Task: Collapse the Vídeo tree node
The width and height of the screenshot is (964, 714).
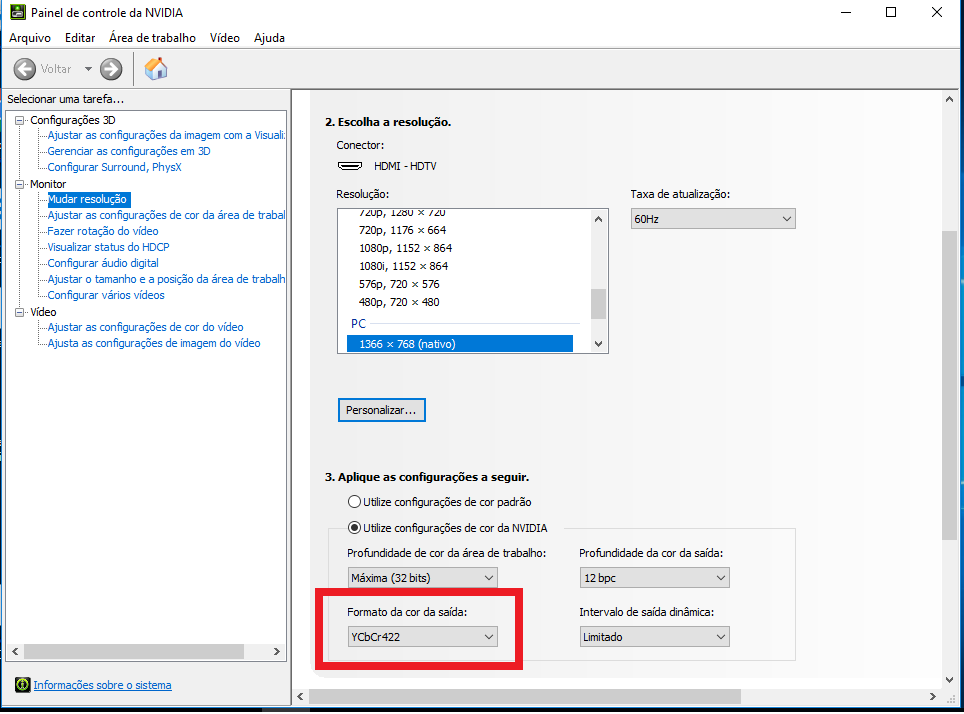Action: [20, 312]
